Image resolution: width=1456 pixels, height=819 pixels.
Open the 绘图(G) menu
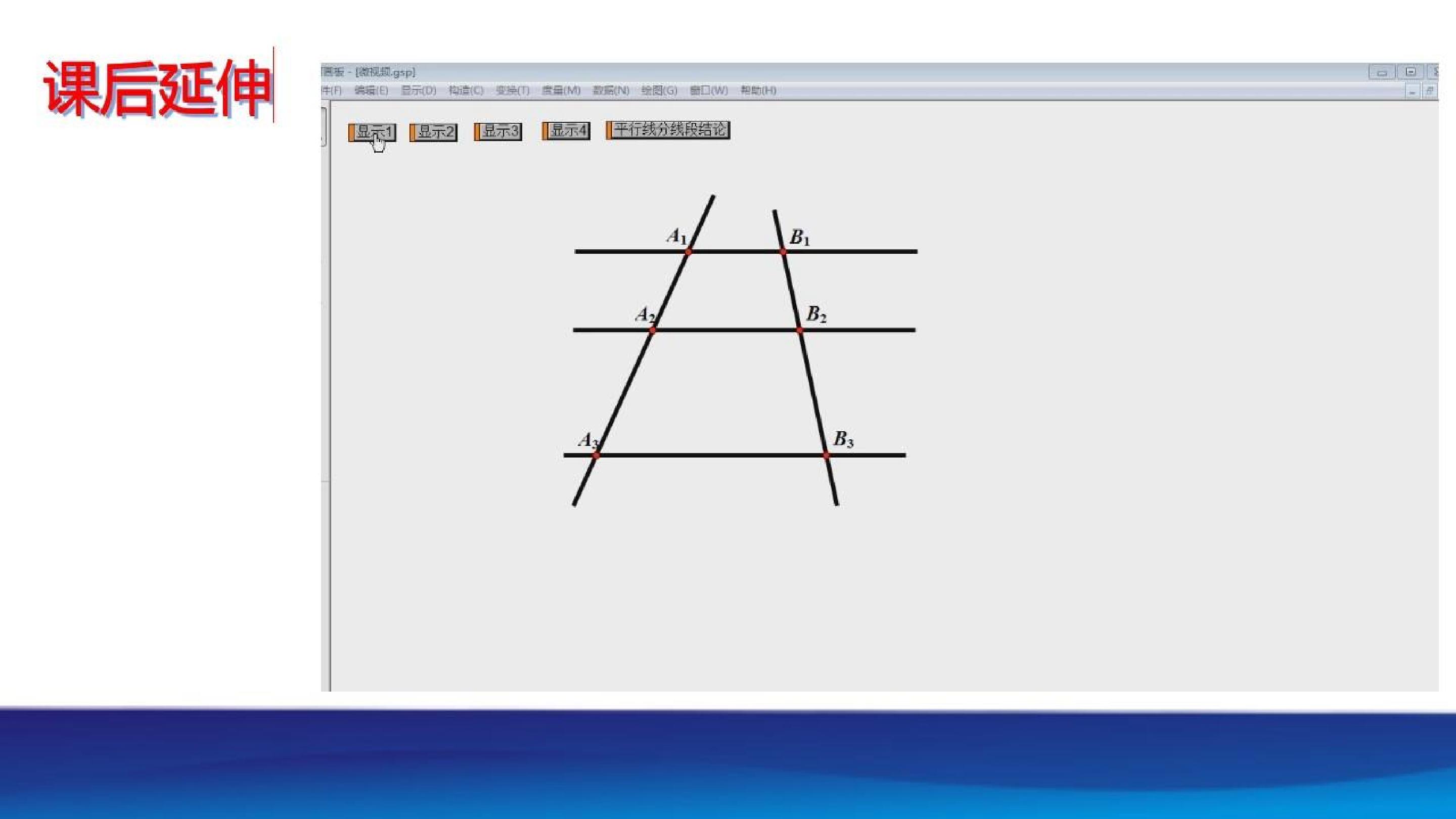click(659, 90)
